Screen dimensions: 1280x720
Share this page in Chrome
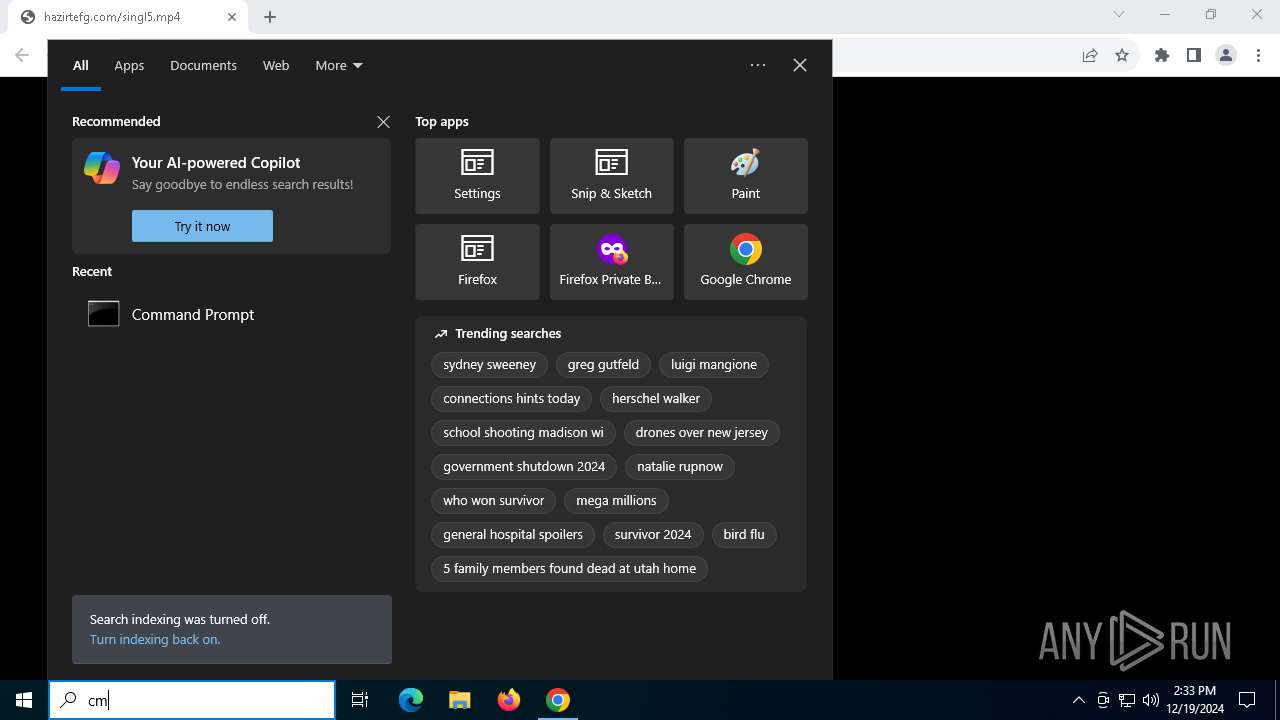point(1090,55)
